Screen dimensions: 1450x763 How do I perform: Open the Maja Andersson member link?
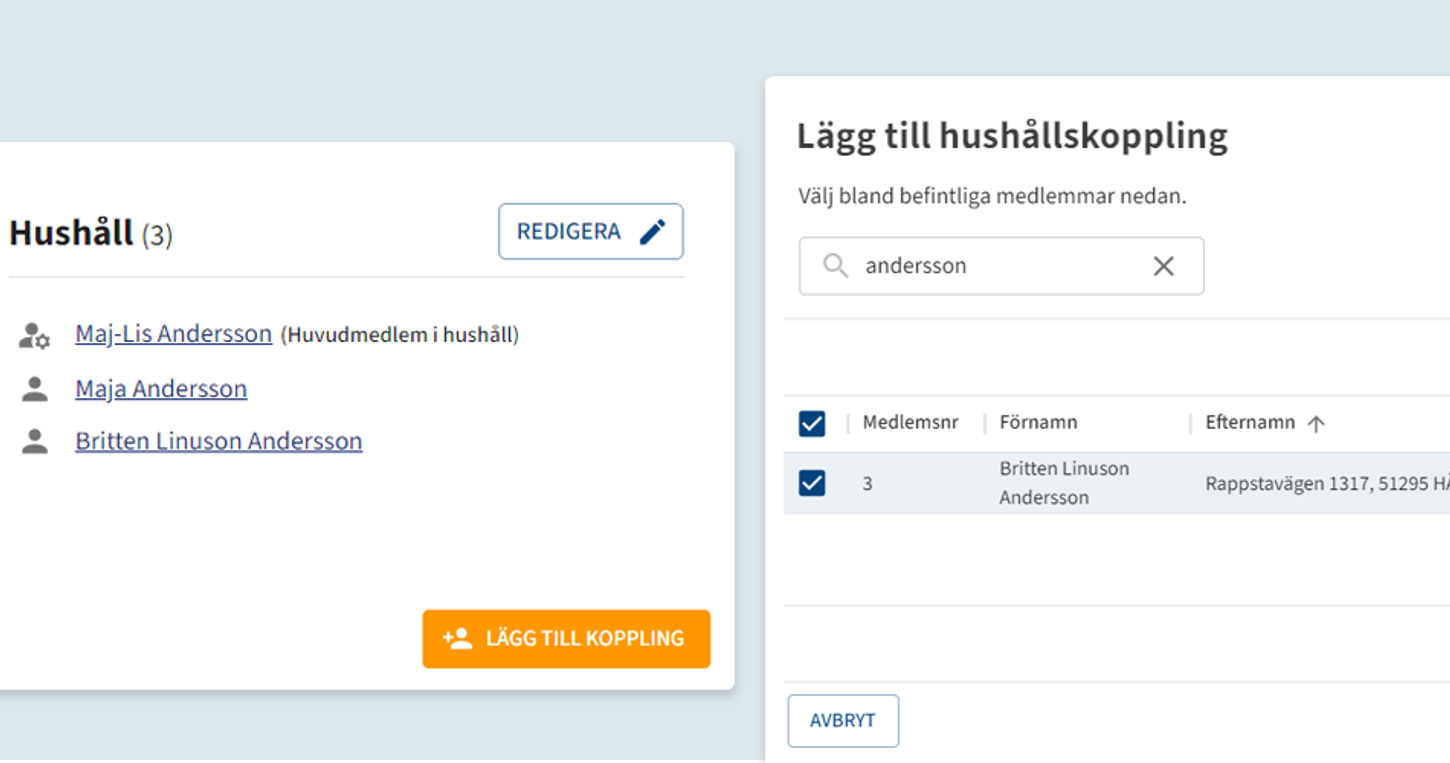161,388
